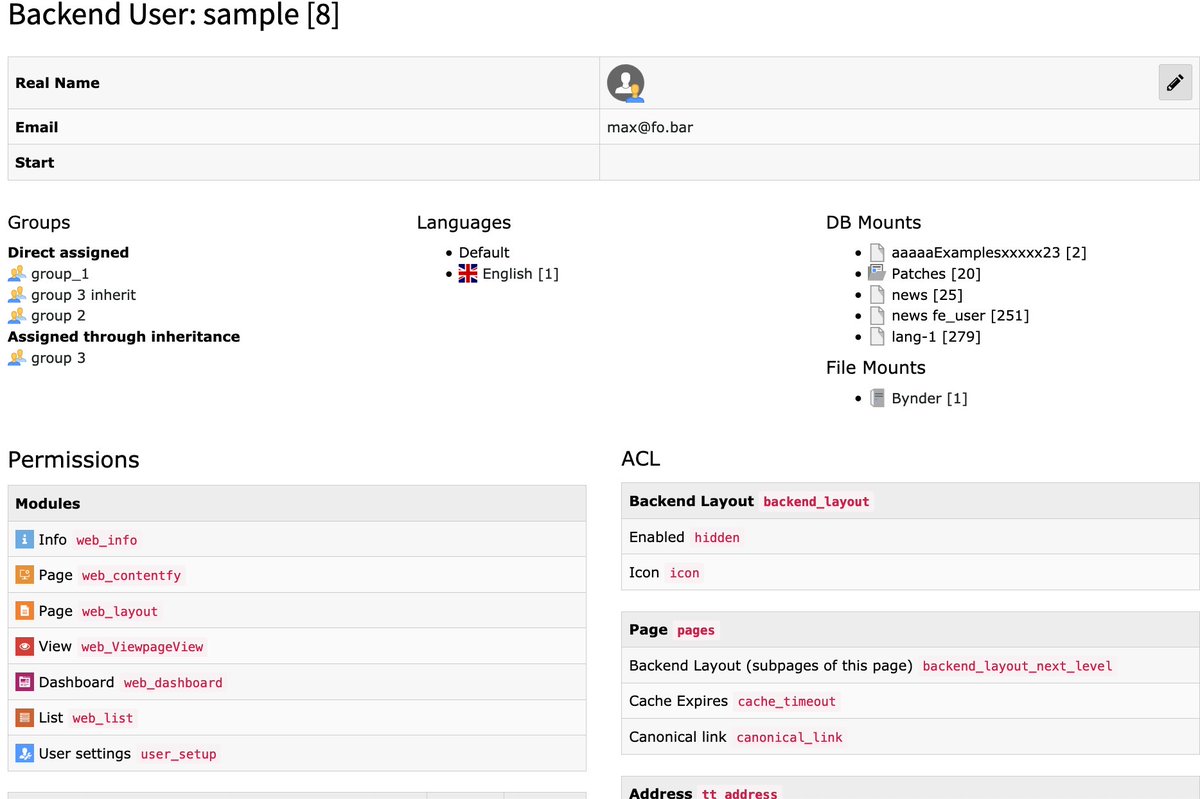1200x799 pixels.
Task: Click page icon beside news [25]
Action: click(x=877, y=295)
